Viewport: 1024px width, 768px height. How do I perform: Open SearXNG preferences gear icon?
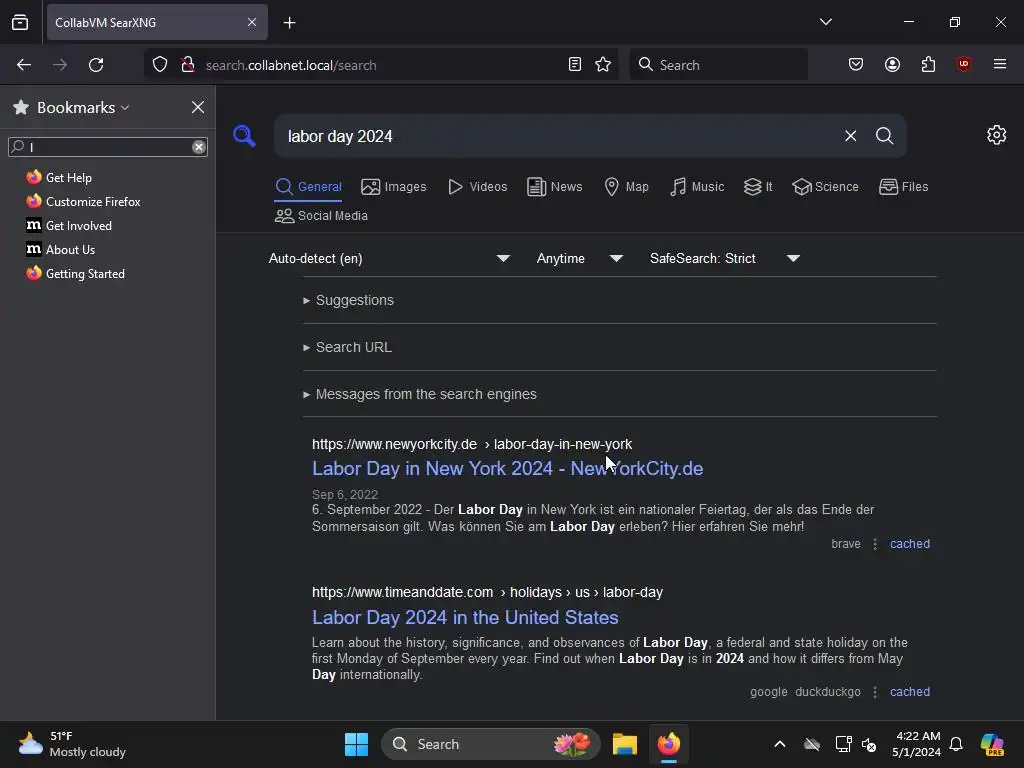point(997,135)
